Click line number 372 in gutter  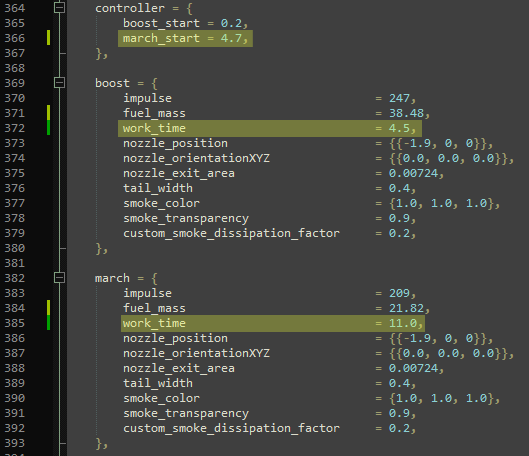[x=15, y=128]
